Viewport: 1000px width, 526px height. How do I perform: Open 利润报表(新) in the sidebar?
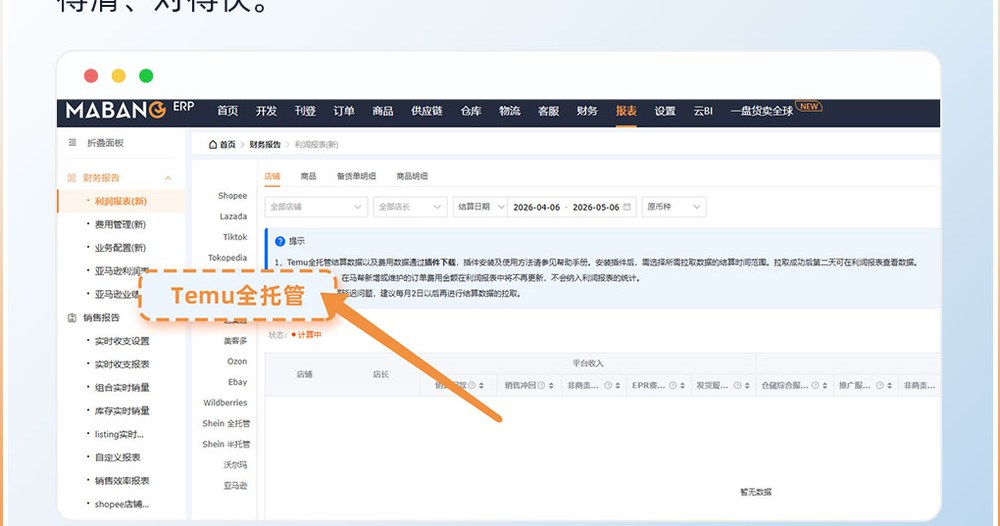click(x=121, y=201)
